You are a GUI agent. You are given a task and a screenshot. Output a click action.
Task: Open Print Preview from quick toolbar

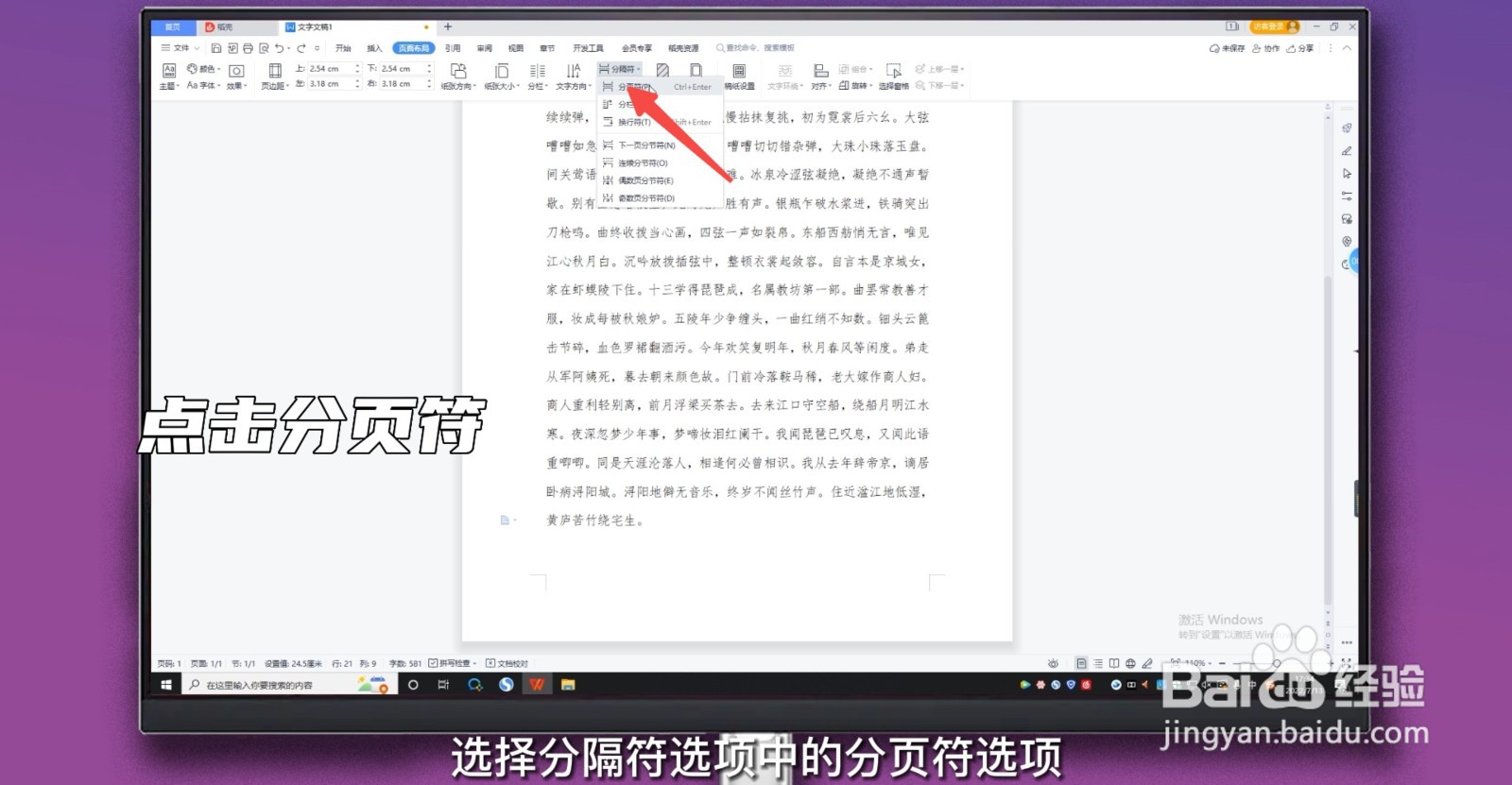(264, 48)
